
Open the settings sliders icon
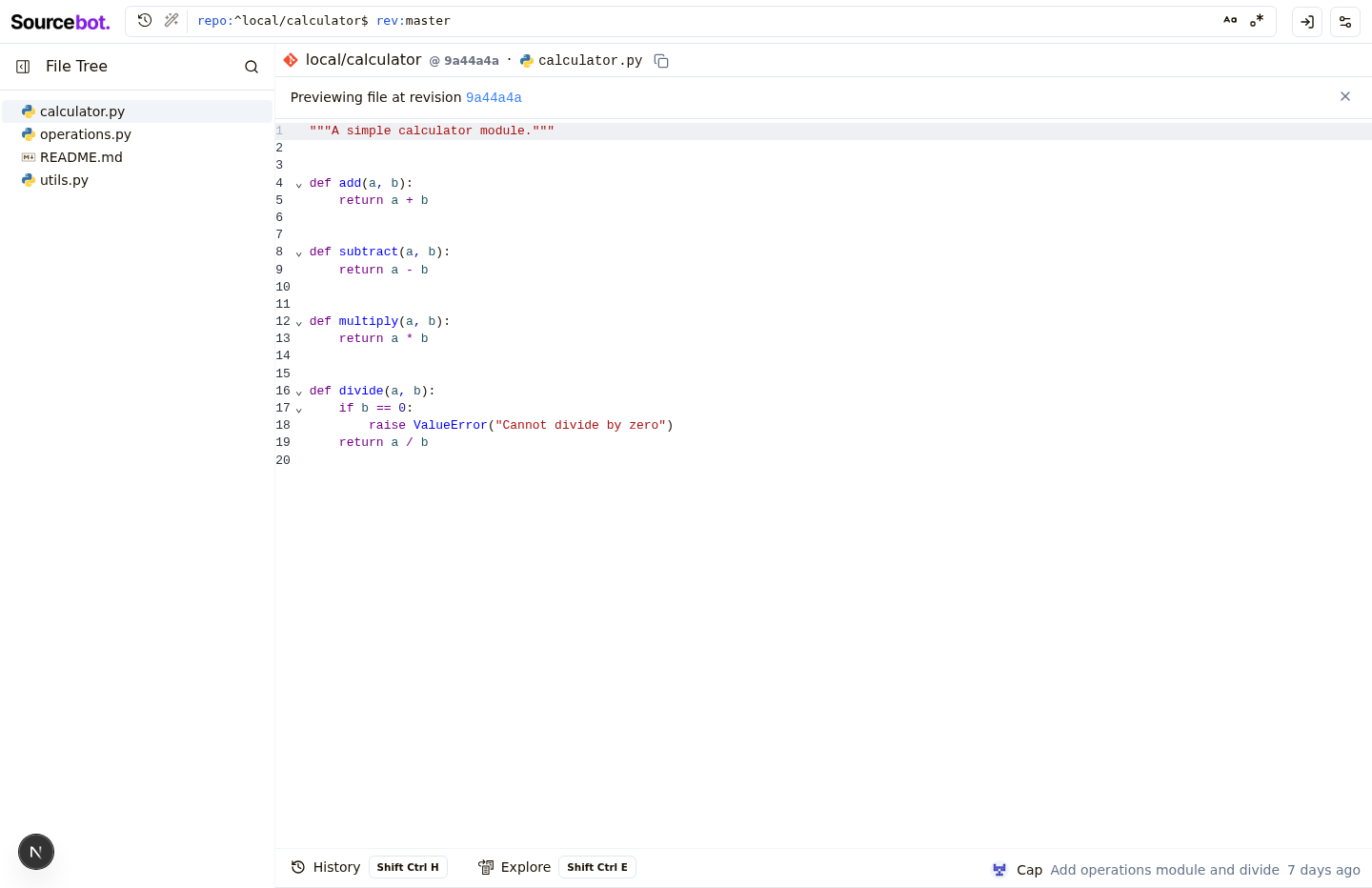1345,22
